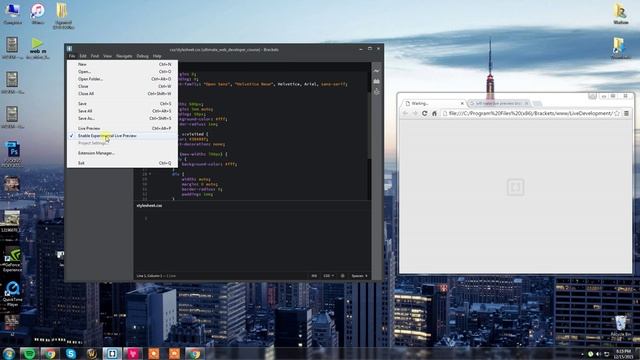Click volume icon in system tray
Viewport: 640px width, 360px height.
[x=598, y=354]
